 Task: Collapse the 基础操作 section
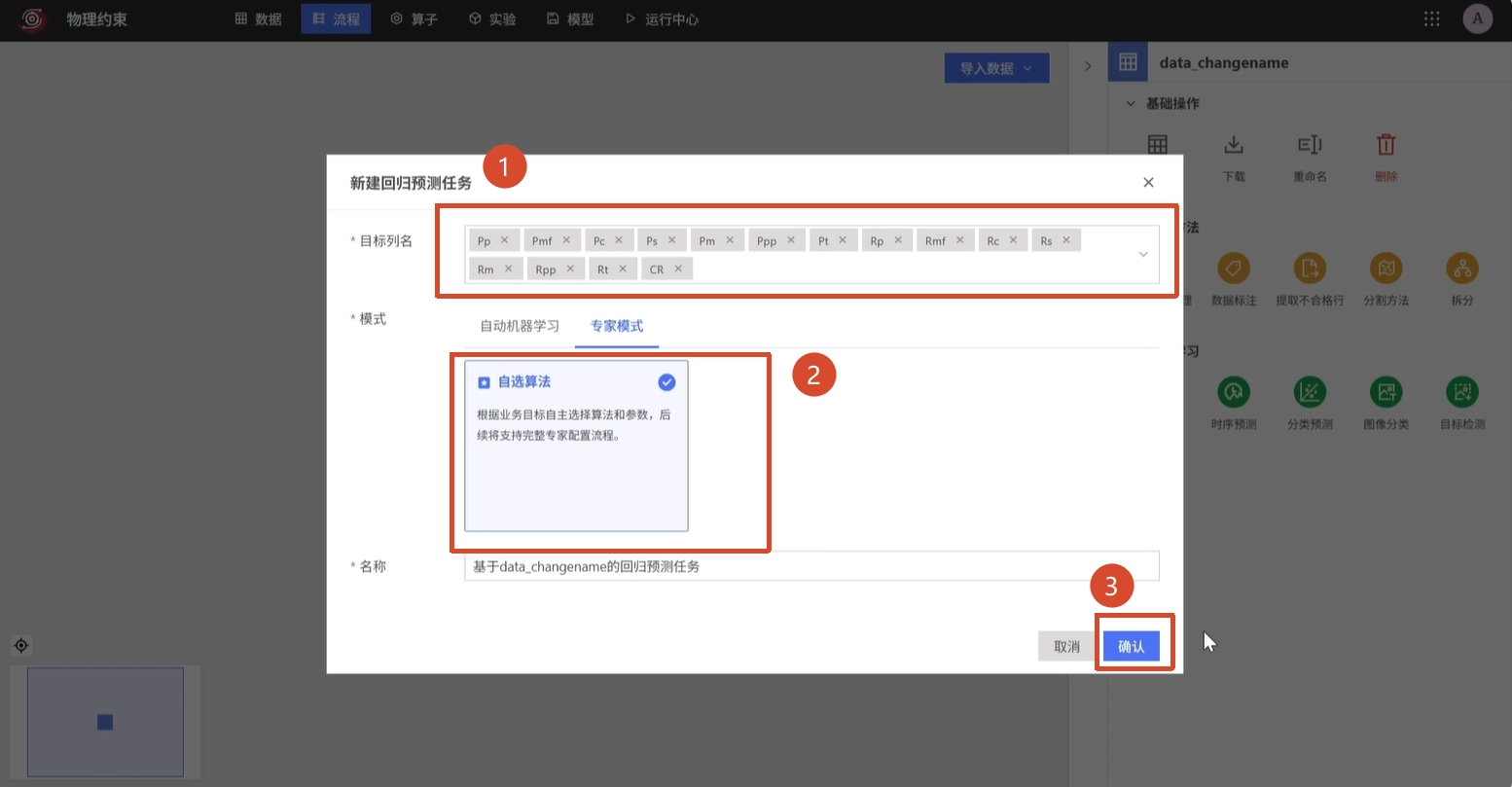(x=1131, y=103)
